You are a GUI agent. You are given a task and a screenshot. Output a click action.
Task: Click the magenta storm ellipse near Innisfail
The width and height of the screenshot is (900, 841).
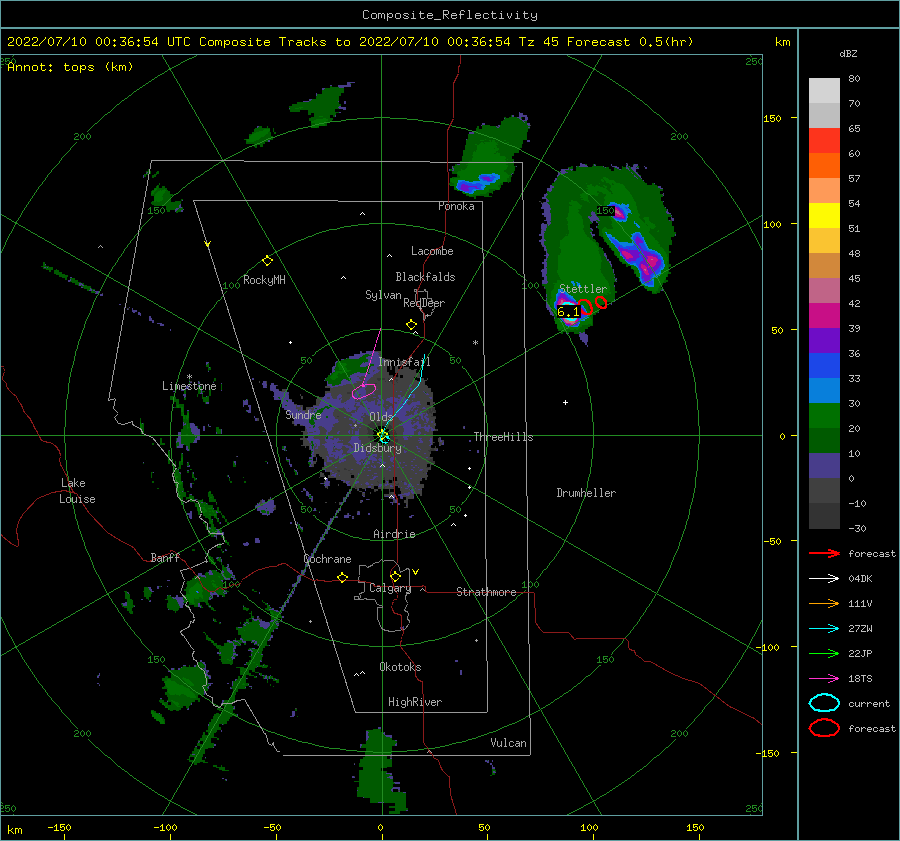pyautogui.click(x=364, y=392)
